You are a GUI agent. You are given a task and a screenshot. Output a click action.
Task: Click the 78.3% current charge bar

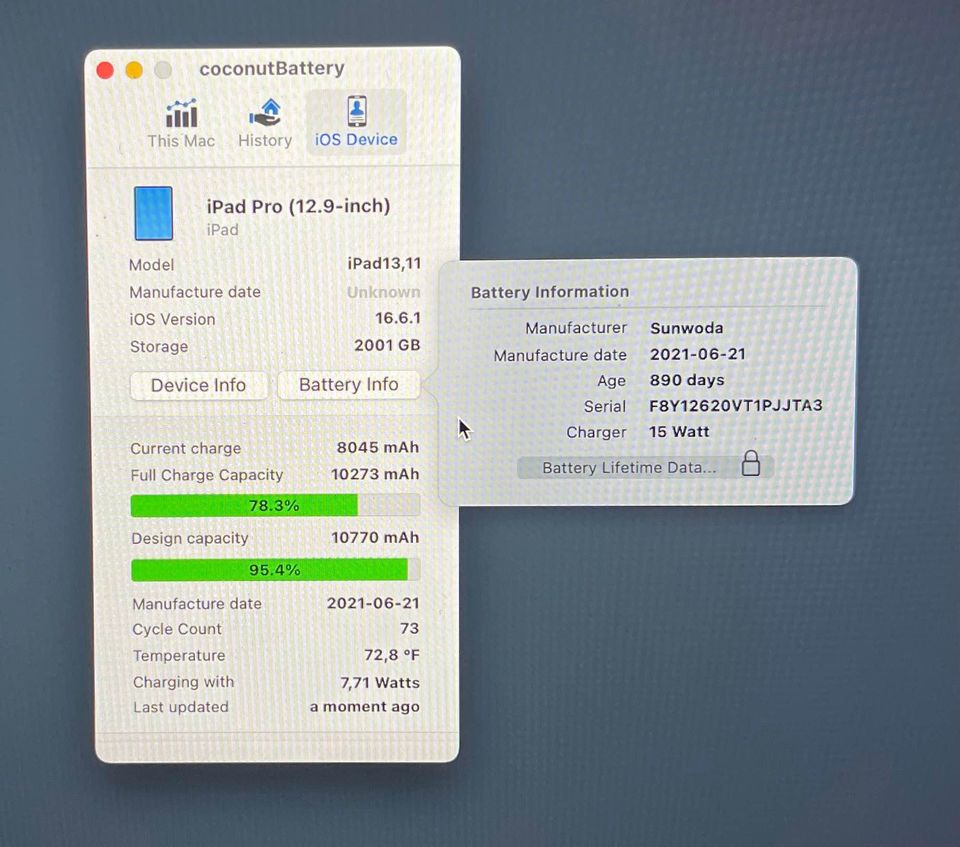(275, 506)
